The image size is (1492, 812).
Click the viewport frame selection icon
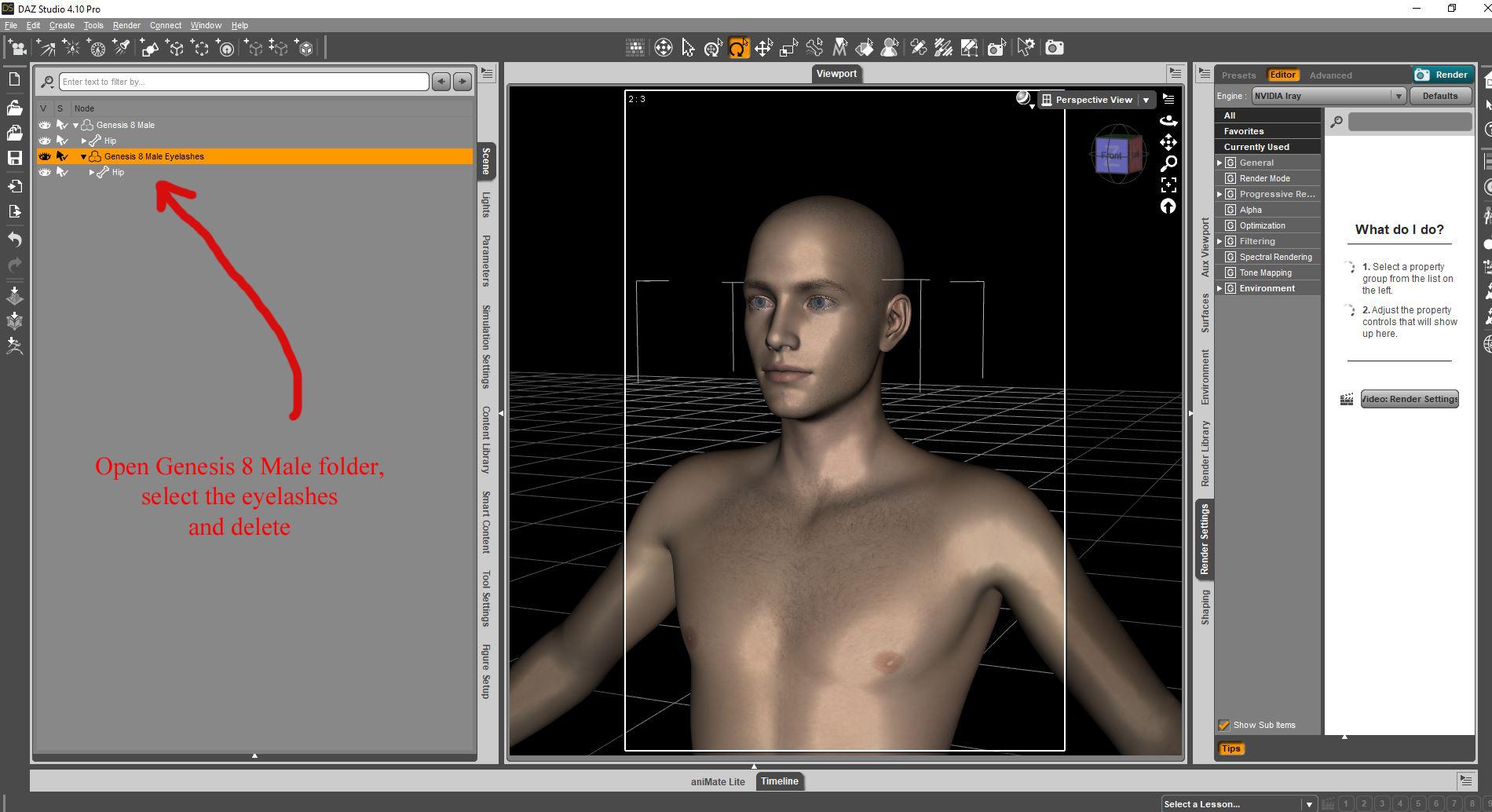pyautogui.click(x=1168, y=185)
